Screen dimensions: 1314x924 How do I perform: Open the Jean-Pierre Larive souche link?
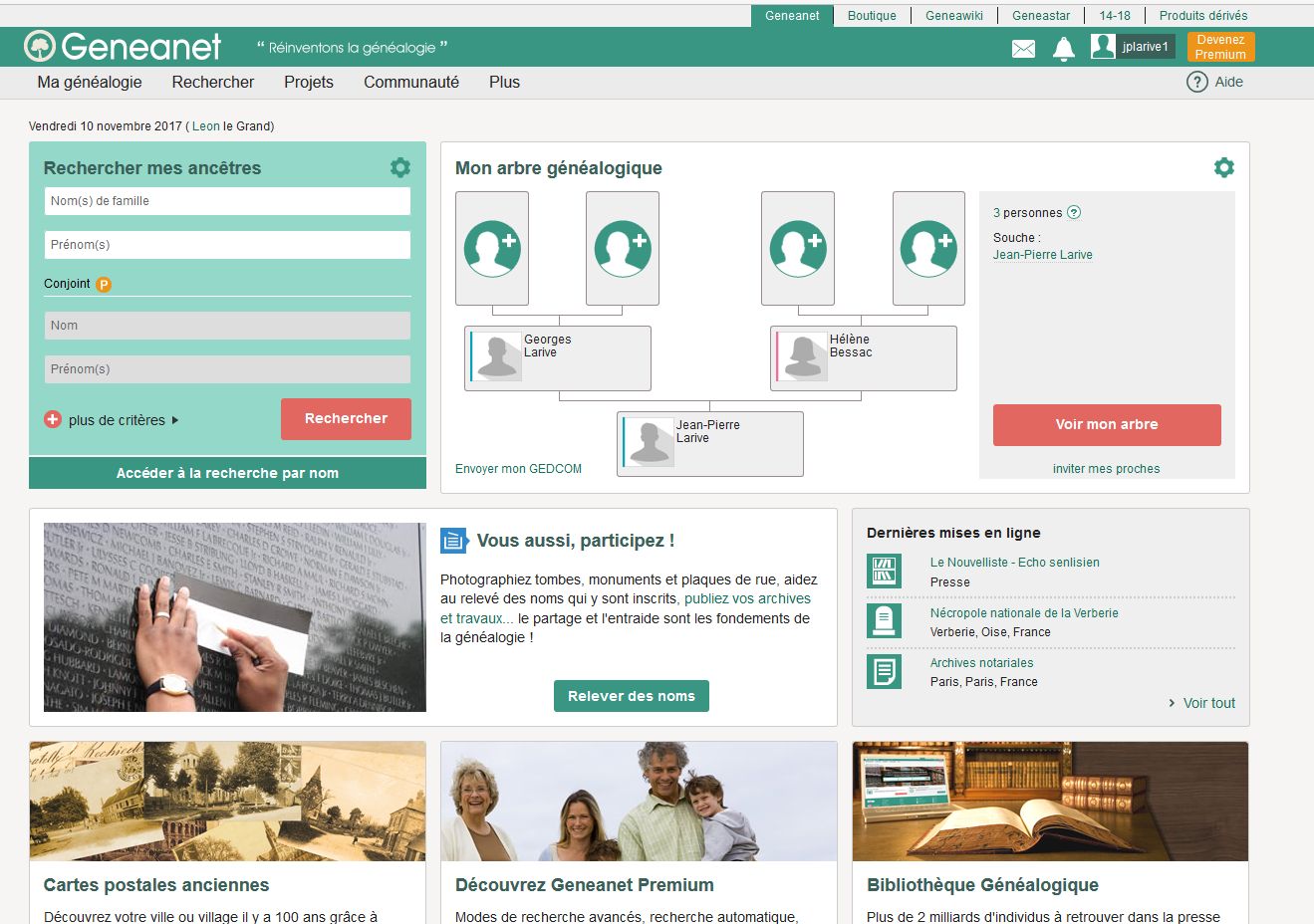coord(1042,255)
